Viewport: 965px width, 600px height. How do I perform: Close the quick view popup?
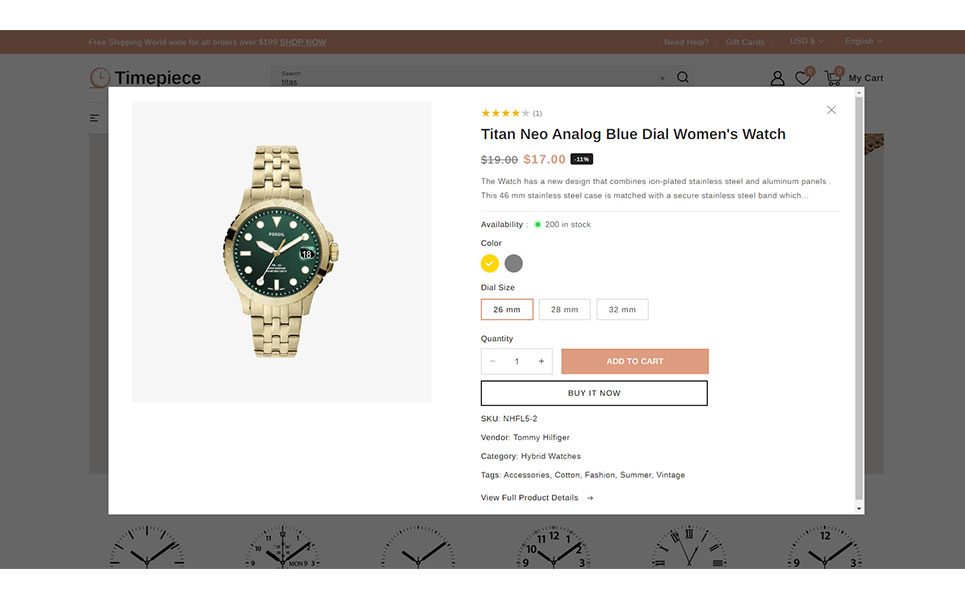click(831, 110)
